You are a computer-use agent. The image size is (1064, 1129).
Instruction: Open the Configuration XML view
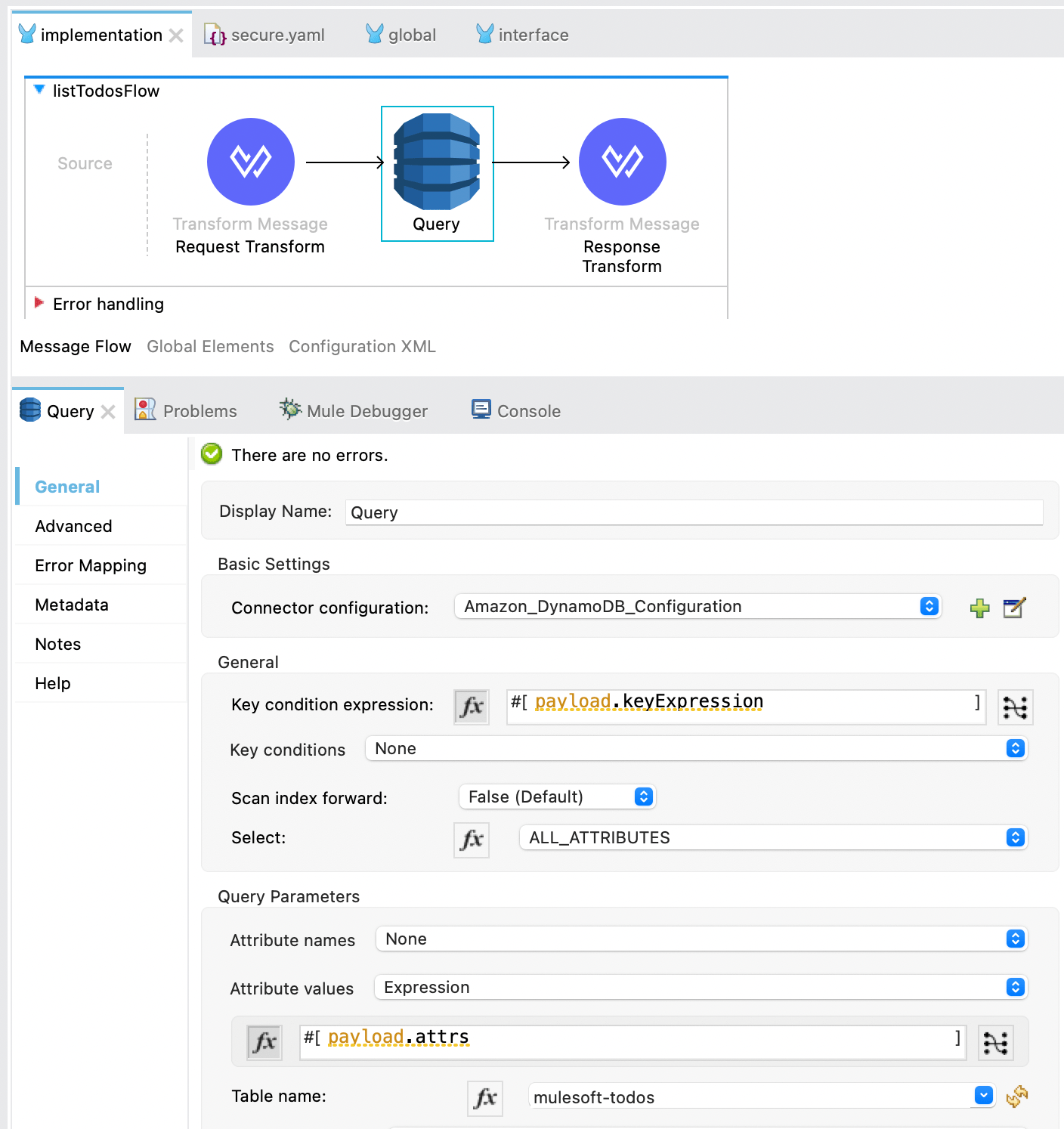362,346
